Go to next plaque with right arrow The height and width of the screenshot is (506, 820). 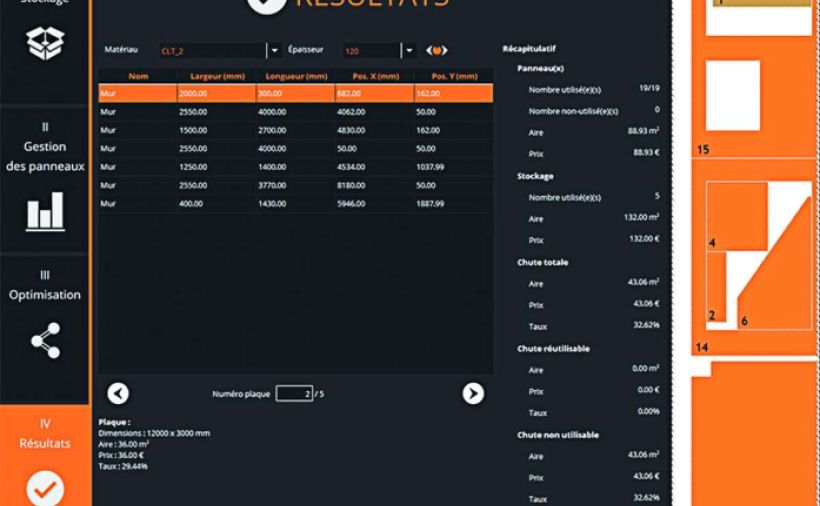tap(473, 394)
